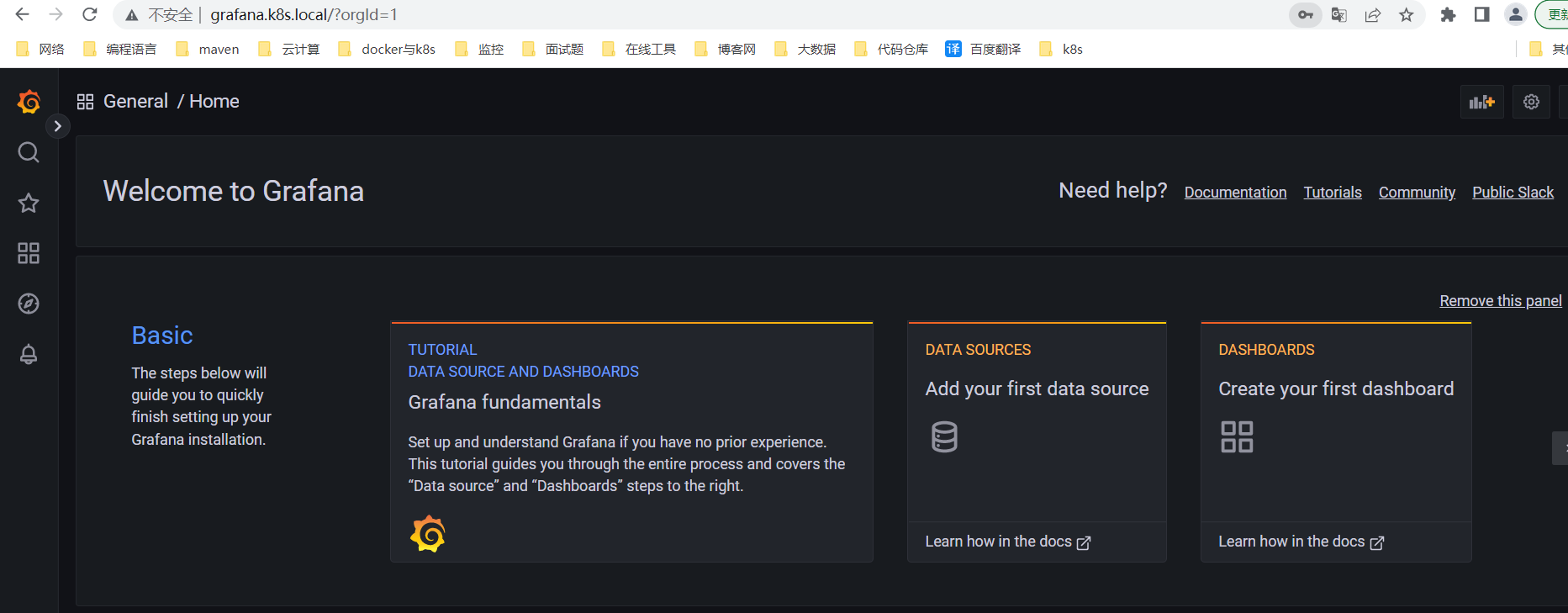This screenshot has height=613, width=1568.
Task: Click the grid icon in Dashboards card
Action: (x=1237, y=437)
